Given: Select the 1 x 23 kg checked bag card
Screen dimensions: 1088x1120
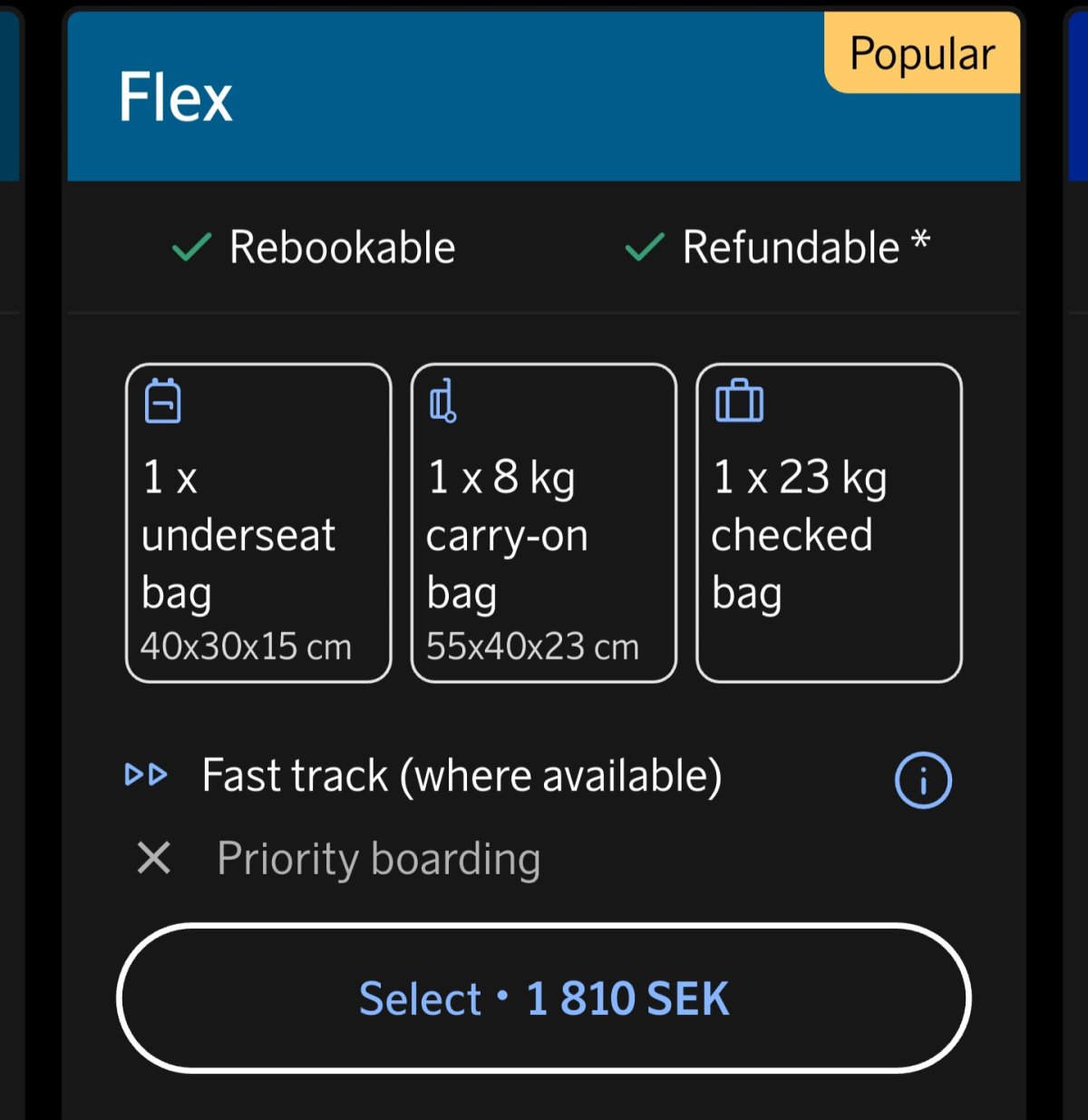Looking at the screenshot, I should pos(829,521).
